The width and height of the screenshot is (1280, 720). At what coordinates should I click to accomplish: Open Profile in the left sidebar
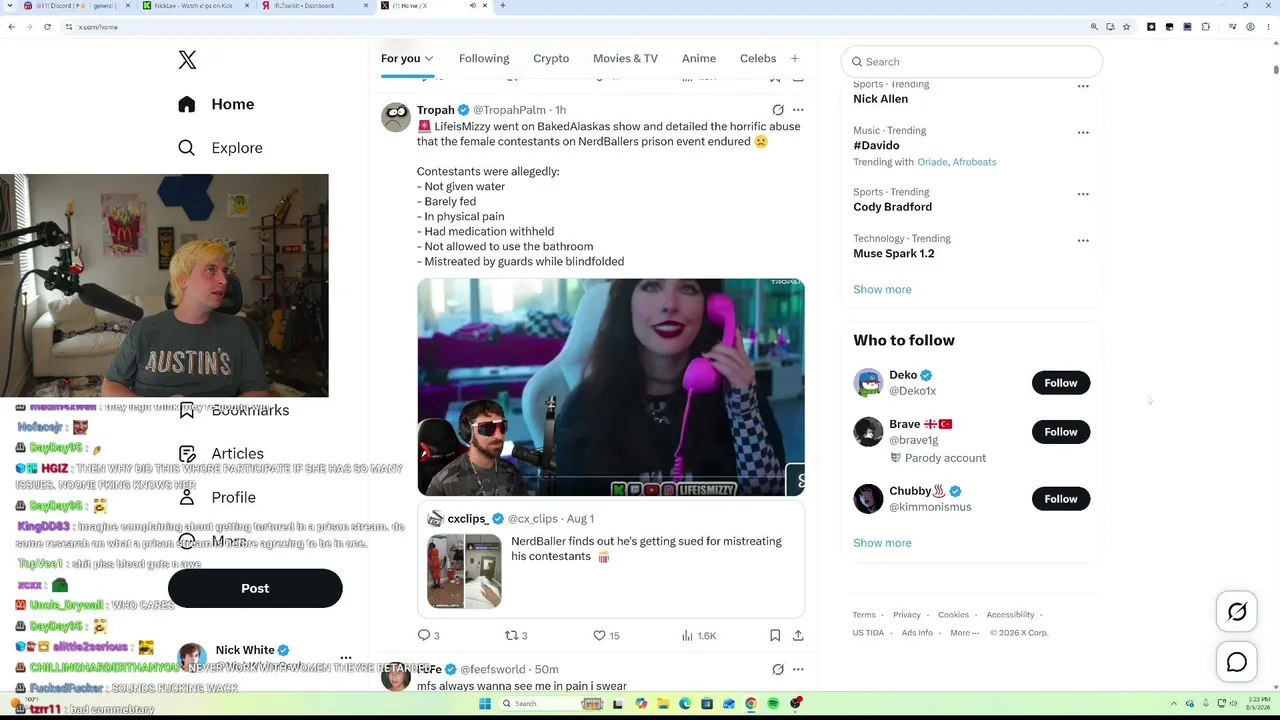point(217,497)
